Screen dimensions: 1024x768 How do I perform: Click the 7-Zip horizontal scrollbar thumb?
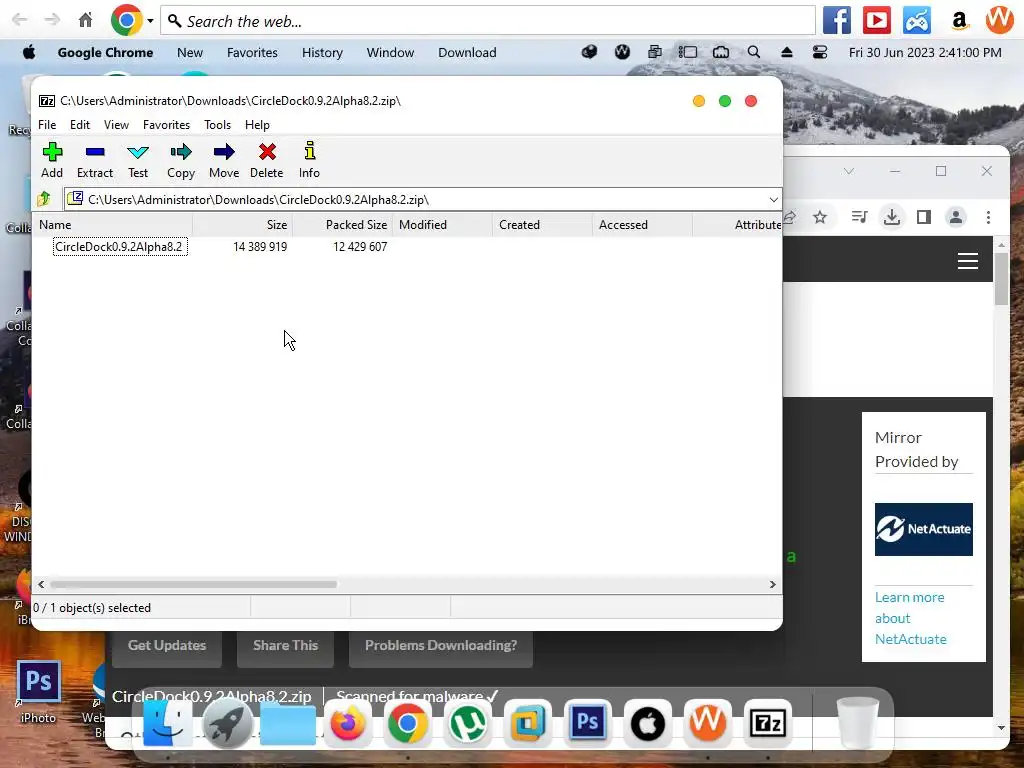pos(193,584)
